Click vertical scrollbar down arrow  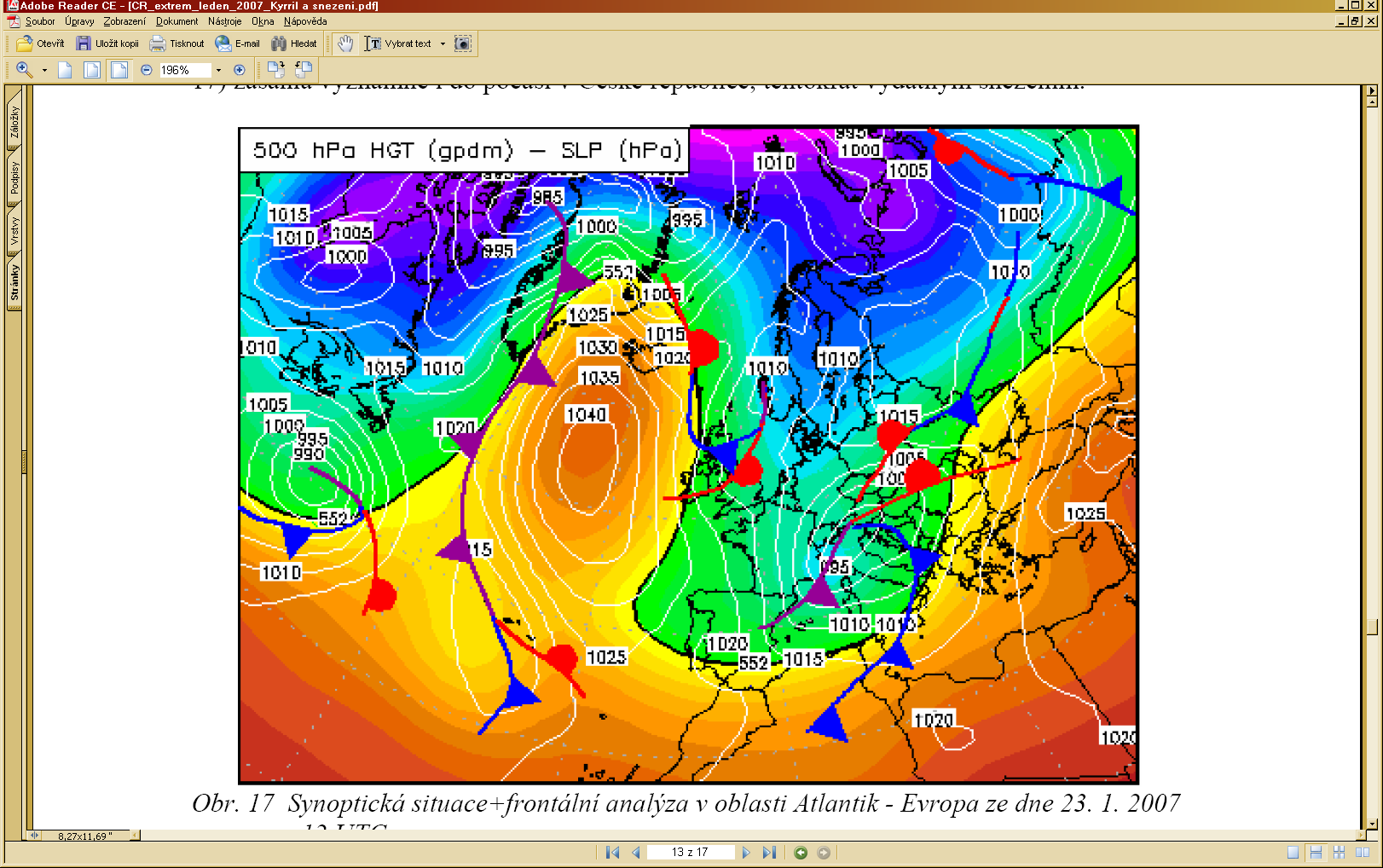(x=1371, y=824)
